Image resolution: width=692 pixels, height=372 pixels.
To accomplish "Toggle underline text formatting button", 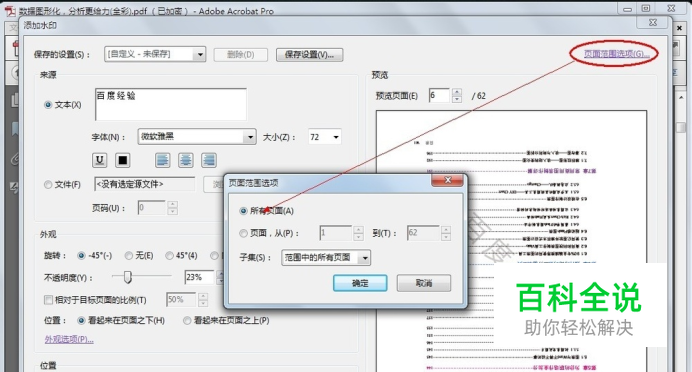I will 100,160.
